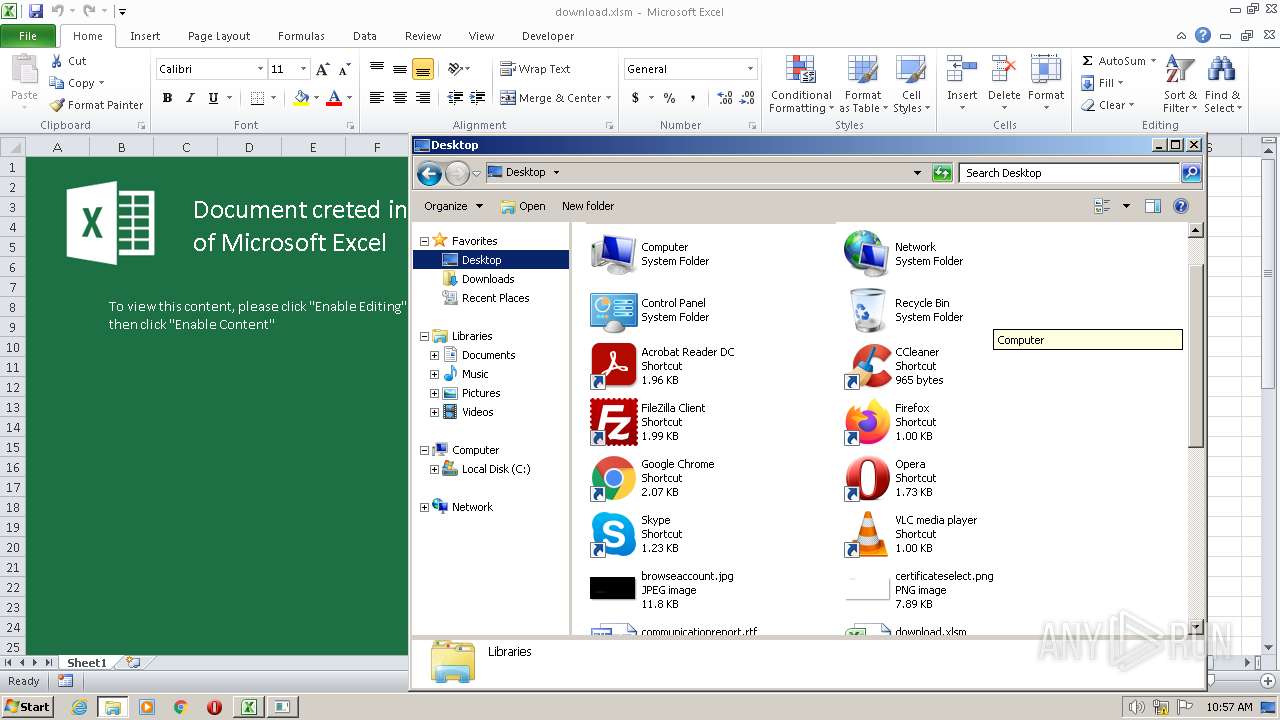Apply Underline formatting
Screen dimensions: 1280x720
pyautogui.click(x=213, y=98)
